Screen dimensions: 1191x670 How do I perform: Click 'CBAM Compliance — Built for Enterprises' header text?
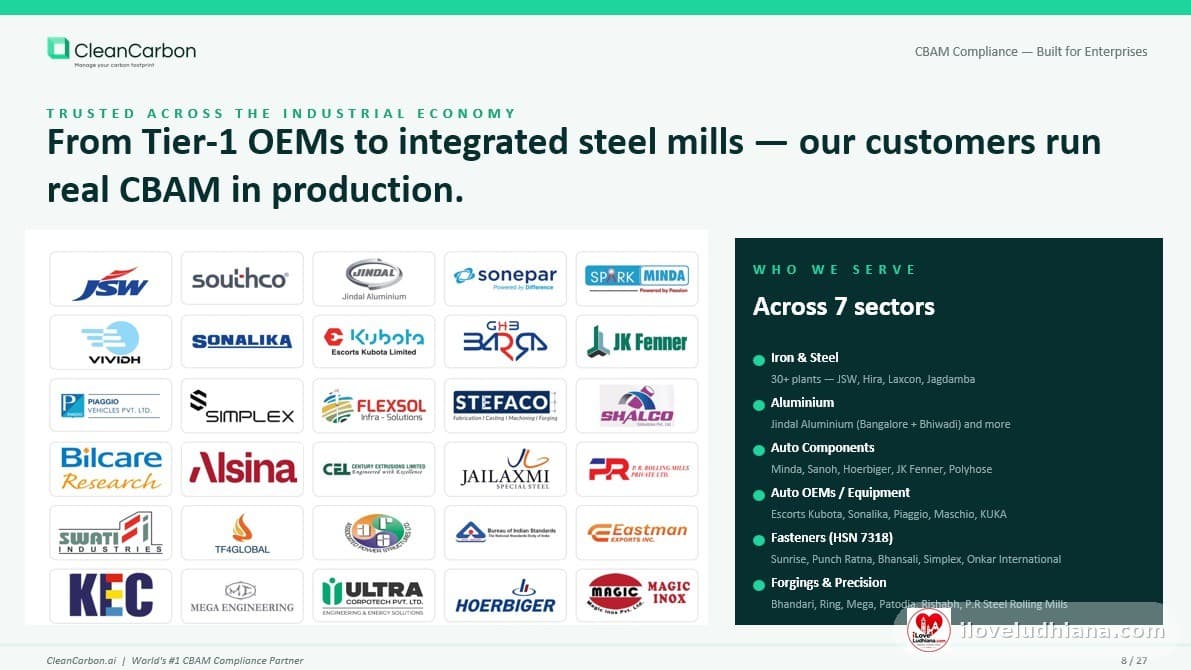(x=1031, y=52)
